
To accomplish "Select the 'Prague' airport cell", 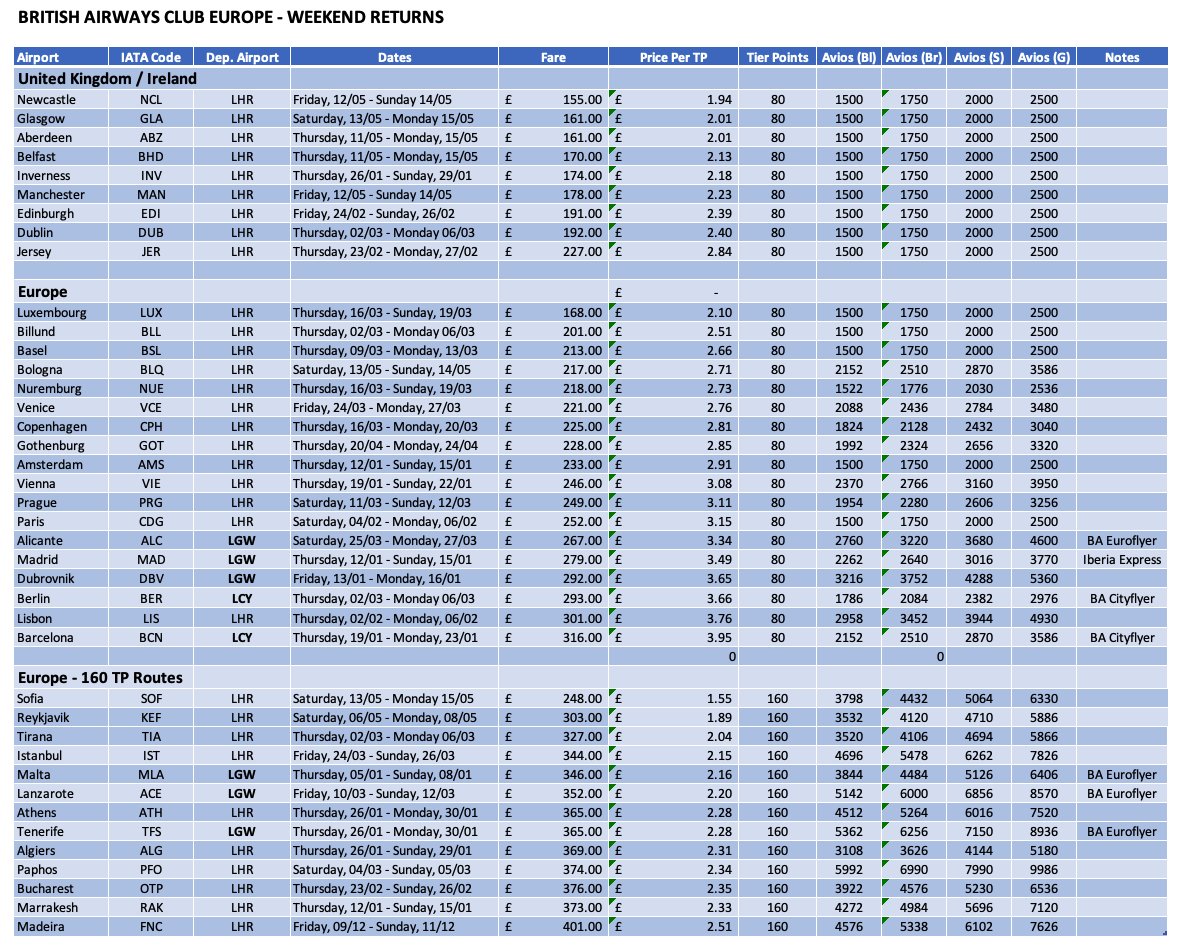I will [61, 502].
